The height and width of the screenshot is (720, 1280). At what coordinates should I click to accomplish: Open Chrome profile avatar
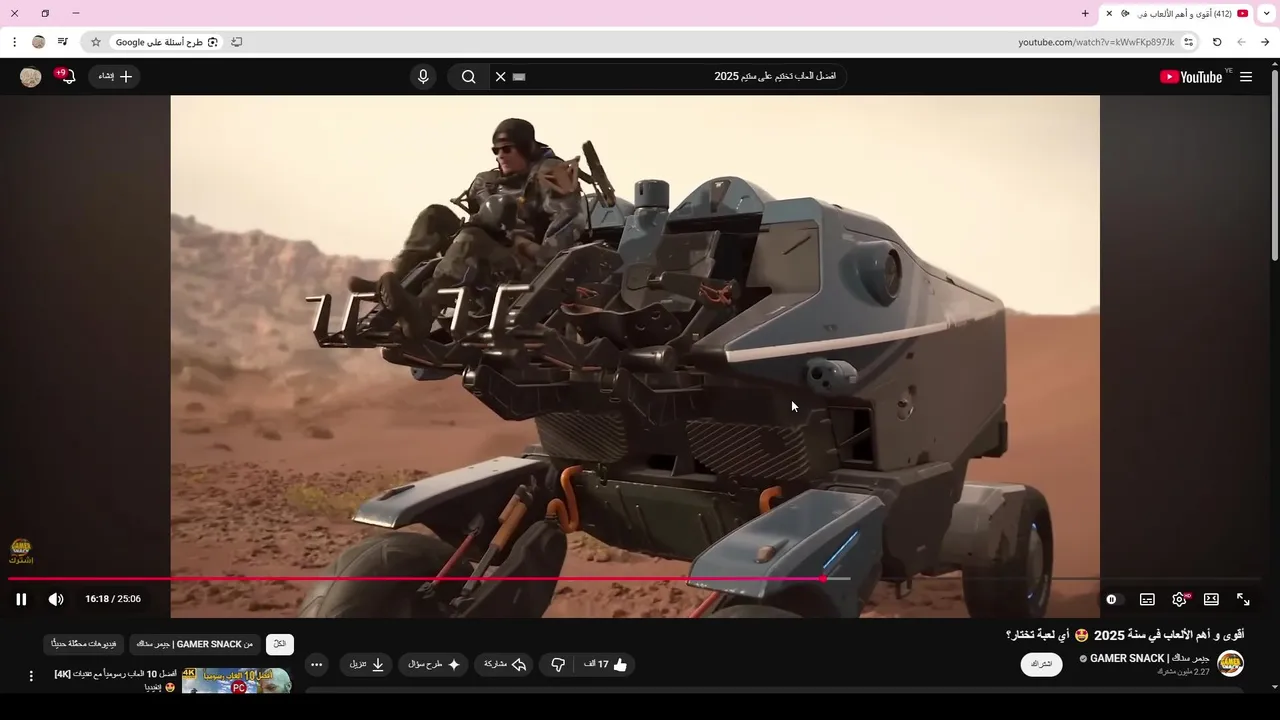click(39, 42)
